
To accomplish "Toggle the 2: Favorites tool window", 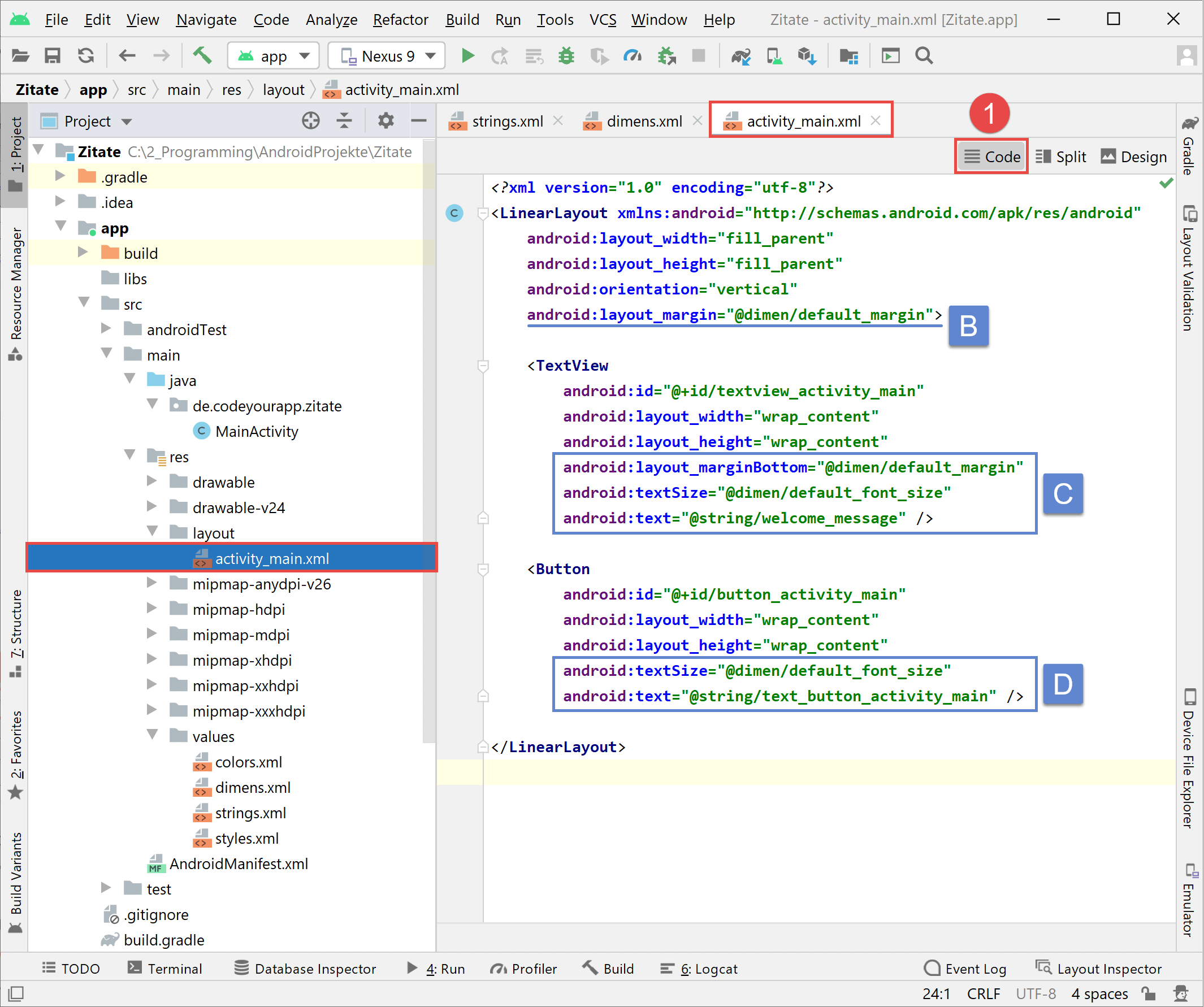I will pyautogui.click(x=15, y=754).
